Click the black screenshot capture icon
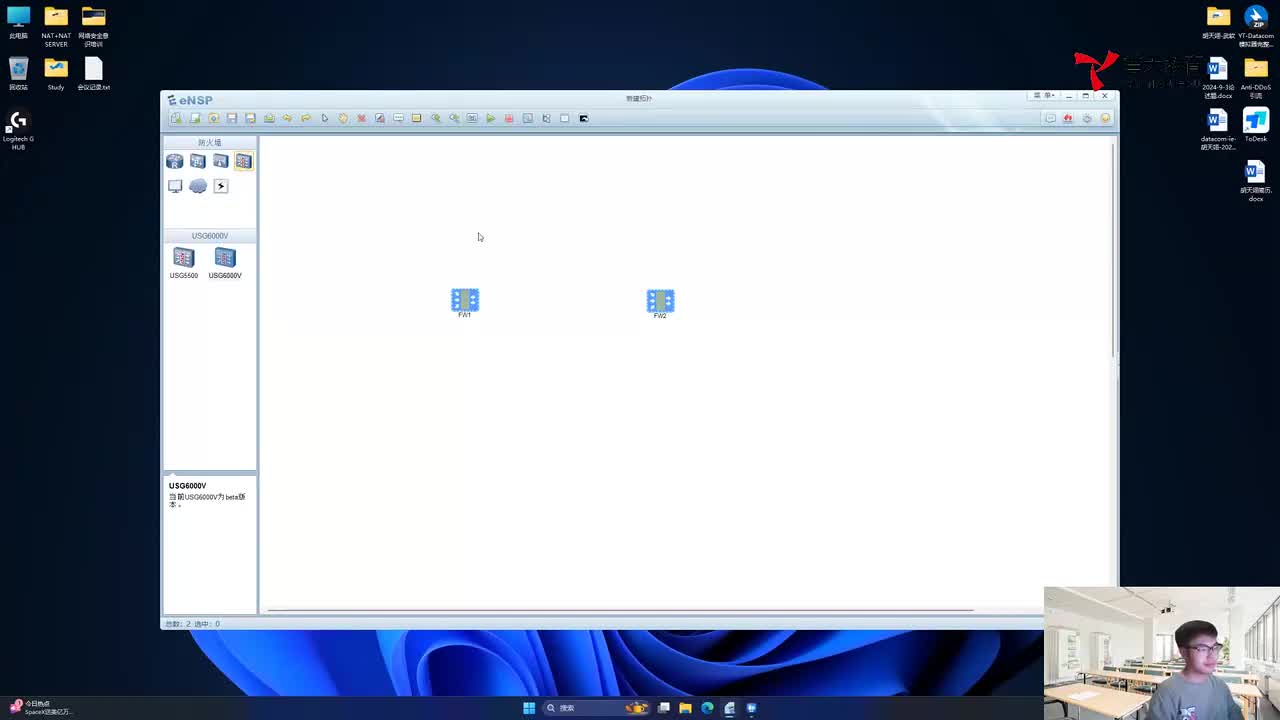The height and width of the screenshot is (720, 1280). click(584, 118)
